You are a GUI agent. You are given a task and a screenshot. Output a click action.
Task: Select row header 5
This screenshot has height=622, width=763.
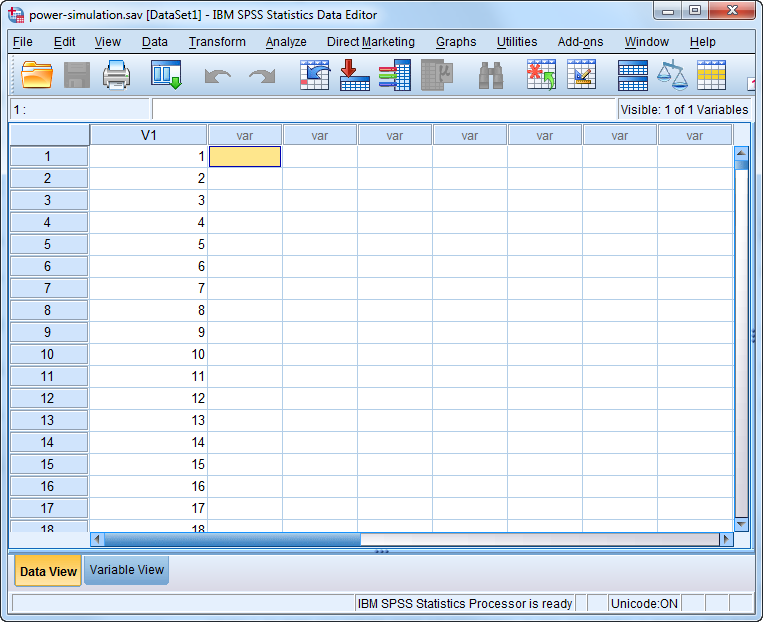pyautogui.click(x=49, y=244)
